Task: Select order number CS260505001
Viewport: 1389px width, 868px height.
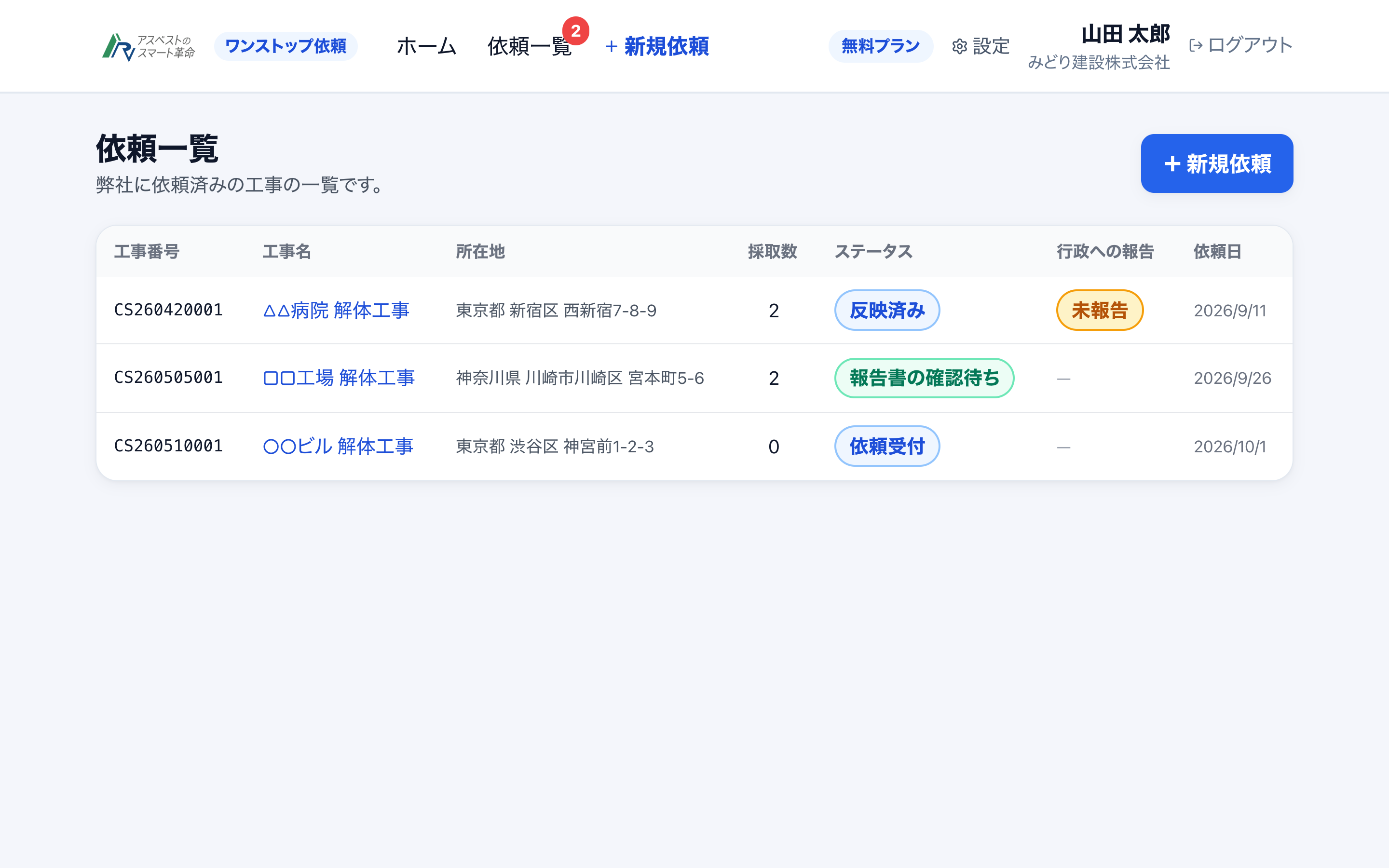Action: click(168, 377)
